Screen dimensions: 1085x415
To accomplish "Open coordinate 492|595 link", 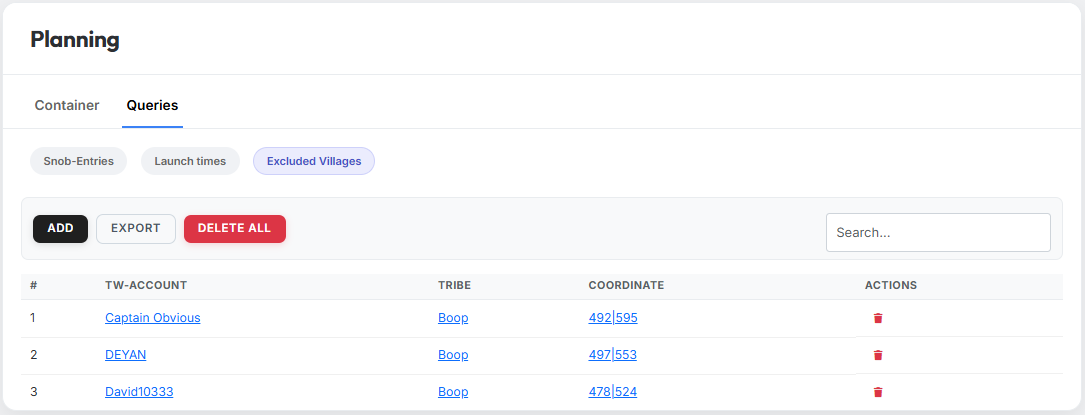I will pyautogui.click(x=613, y=318).
